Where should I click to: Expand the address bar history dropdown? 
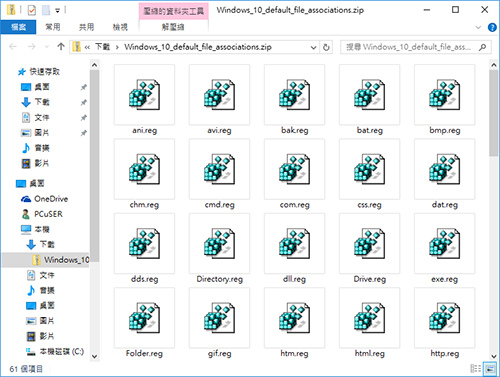(313, 47)
